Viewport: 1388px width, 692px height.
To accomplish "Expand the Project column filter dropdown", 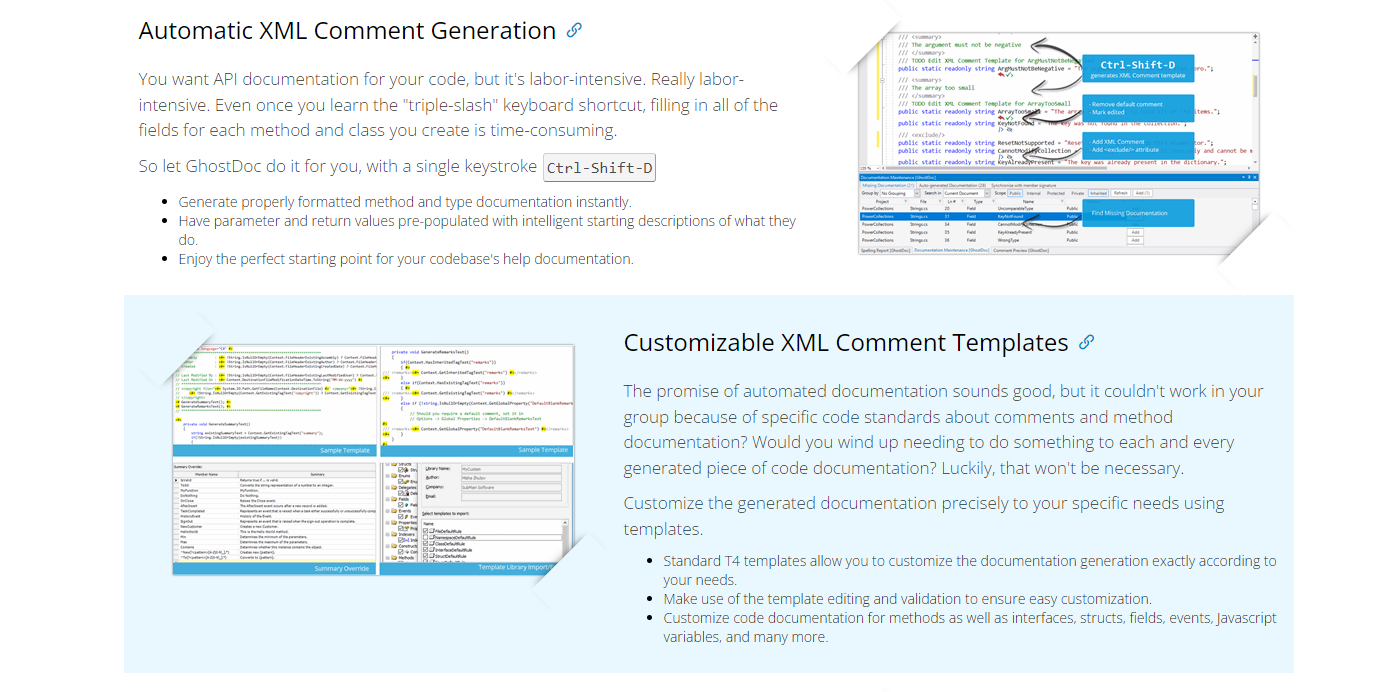I will point(903,201).
